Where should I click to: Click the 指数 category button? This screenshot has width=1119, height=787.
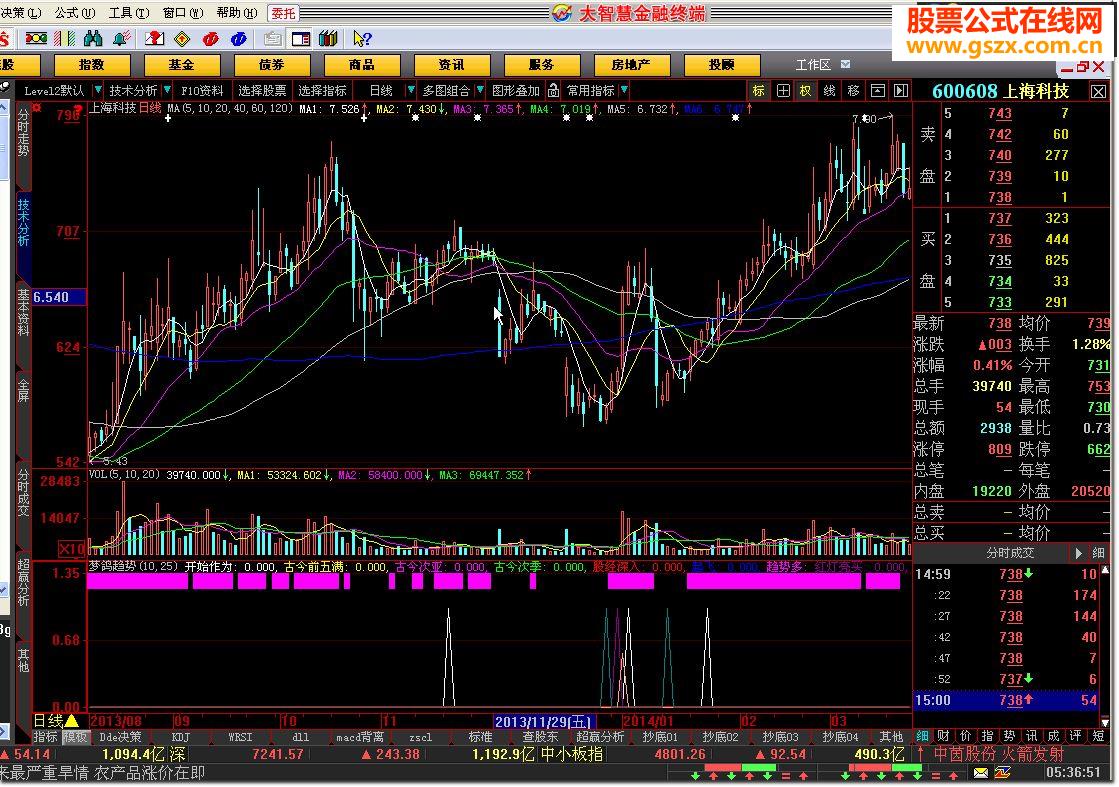point(91,65)
